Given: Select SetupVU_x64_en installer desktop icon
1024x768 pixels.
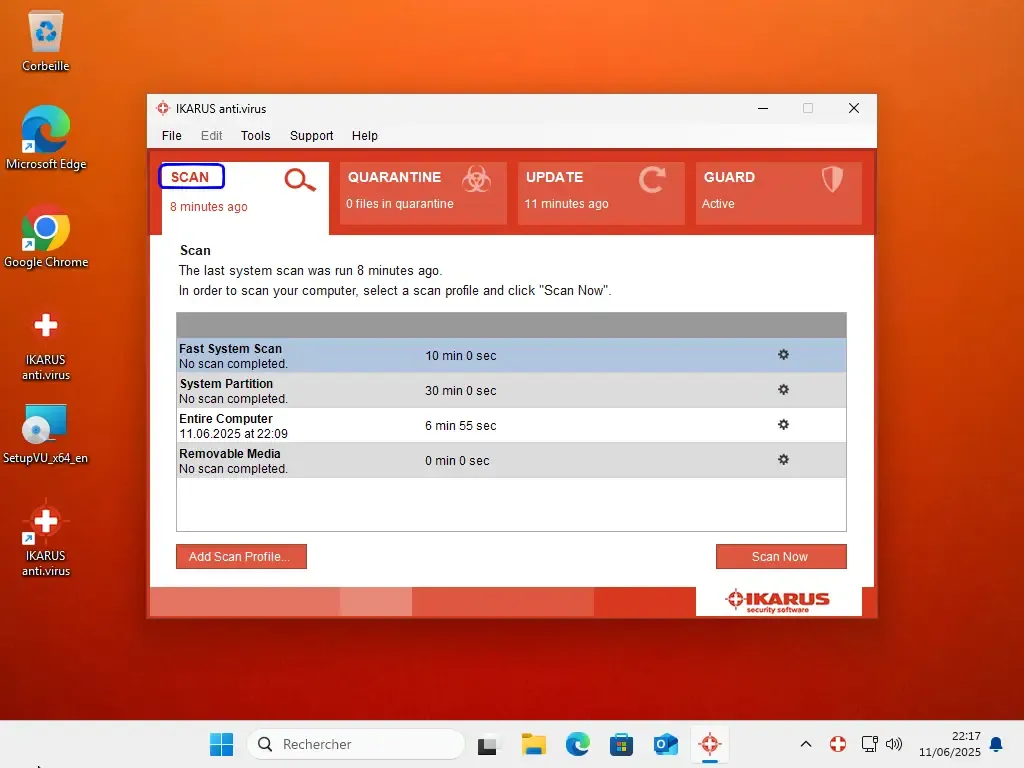Looking at the screenshot, I should tap(45, 434).
